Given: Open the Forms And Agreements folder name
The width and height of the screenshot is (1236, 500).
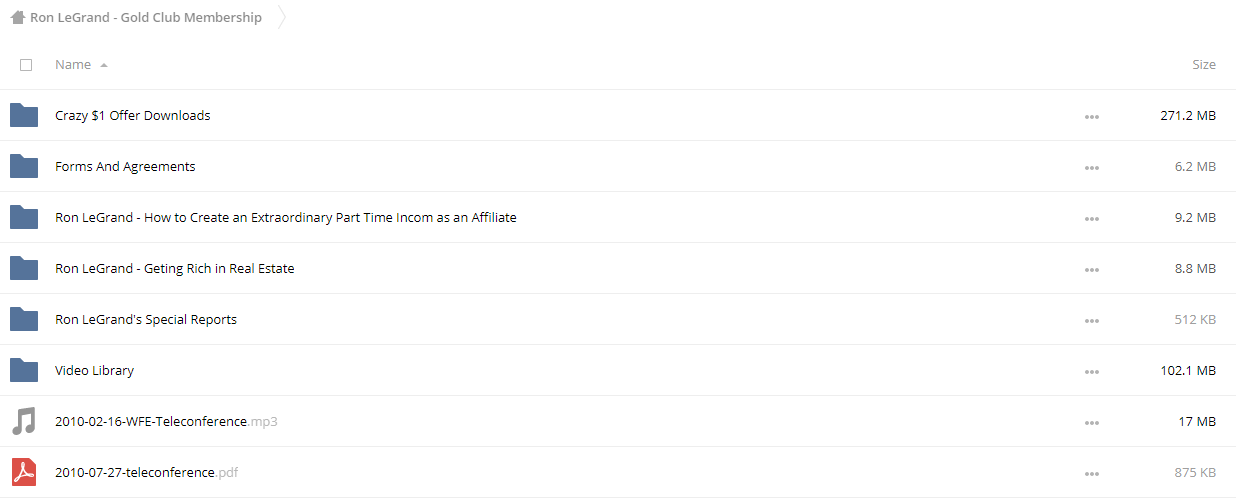Looking at the screenshot, I should 125,166.
